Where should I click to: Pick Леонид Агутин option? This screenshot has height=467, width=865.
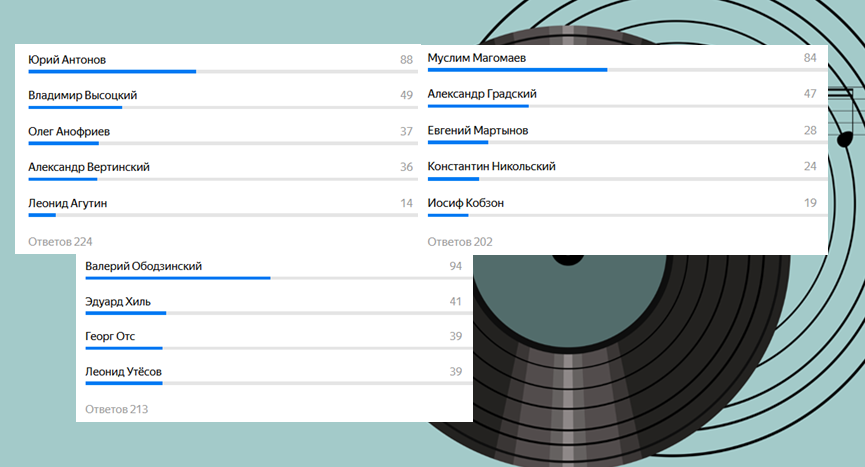coord(223,207)
